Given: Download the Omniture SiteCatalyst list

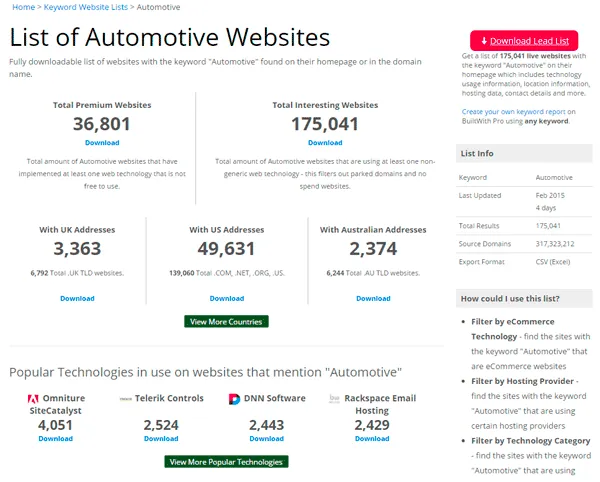Looking at the screenshot, I should 56,438.
